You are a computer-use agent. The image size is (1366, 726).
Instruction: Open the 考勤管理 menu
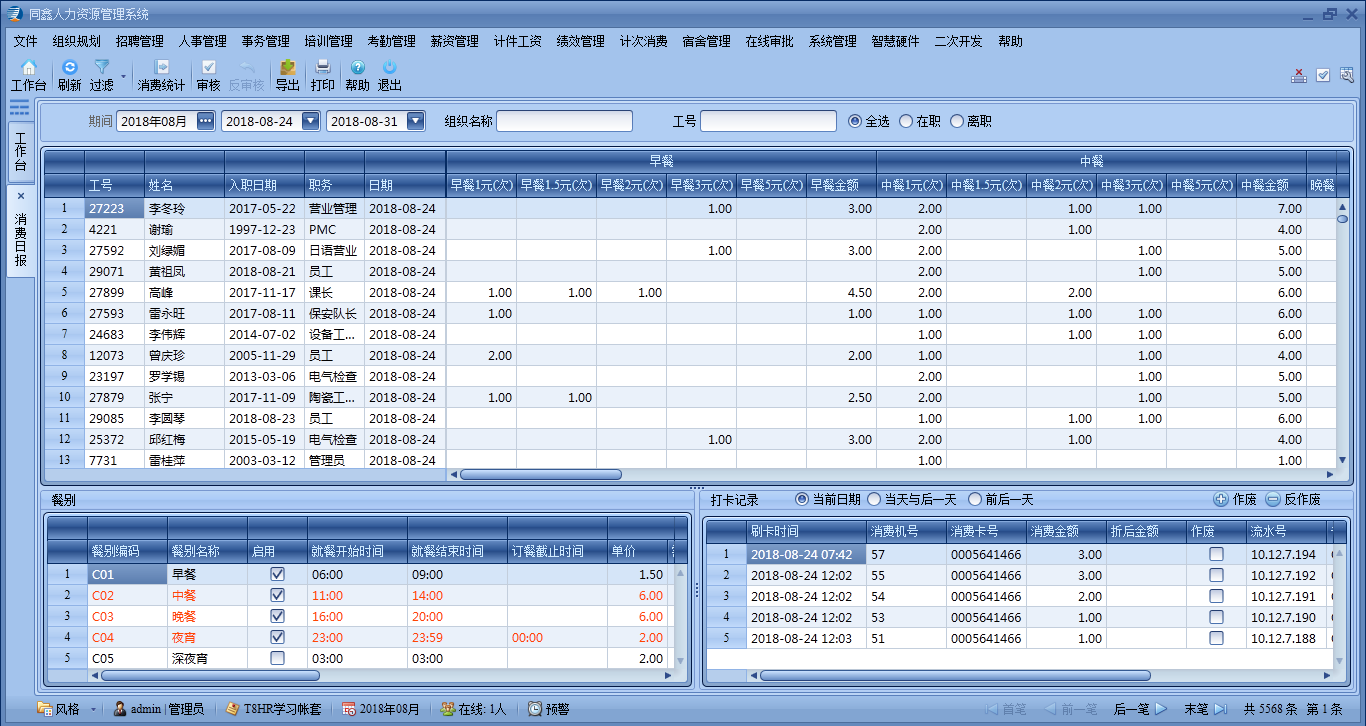point(391,41)
